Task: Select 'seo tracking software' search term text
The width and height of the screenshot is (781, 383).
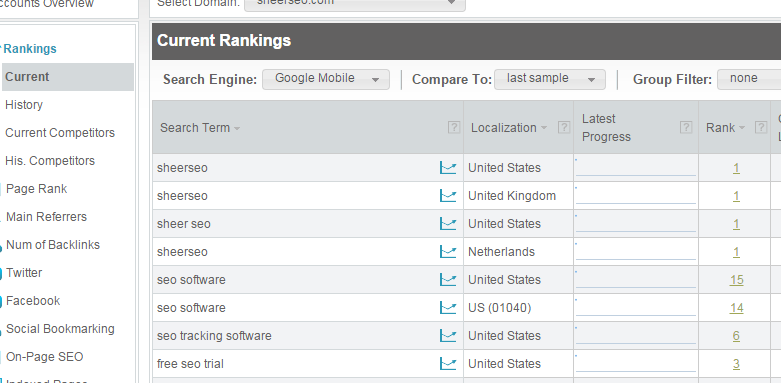Action: click(214, 336)
